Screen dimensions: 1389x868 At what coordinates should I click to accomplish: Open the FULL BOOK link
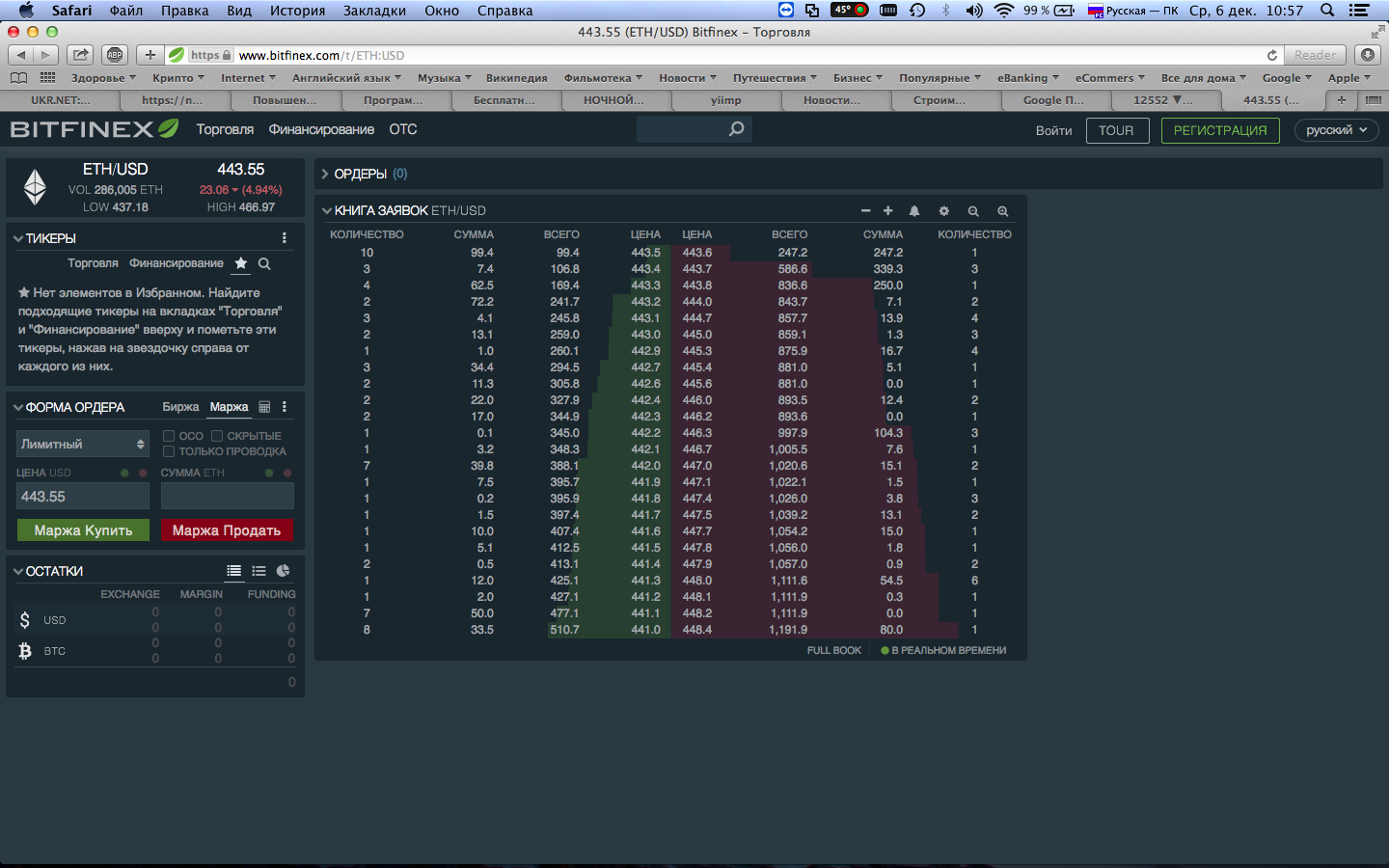(x=833, y=650)
